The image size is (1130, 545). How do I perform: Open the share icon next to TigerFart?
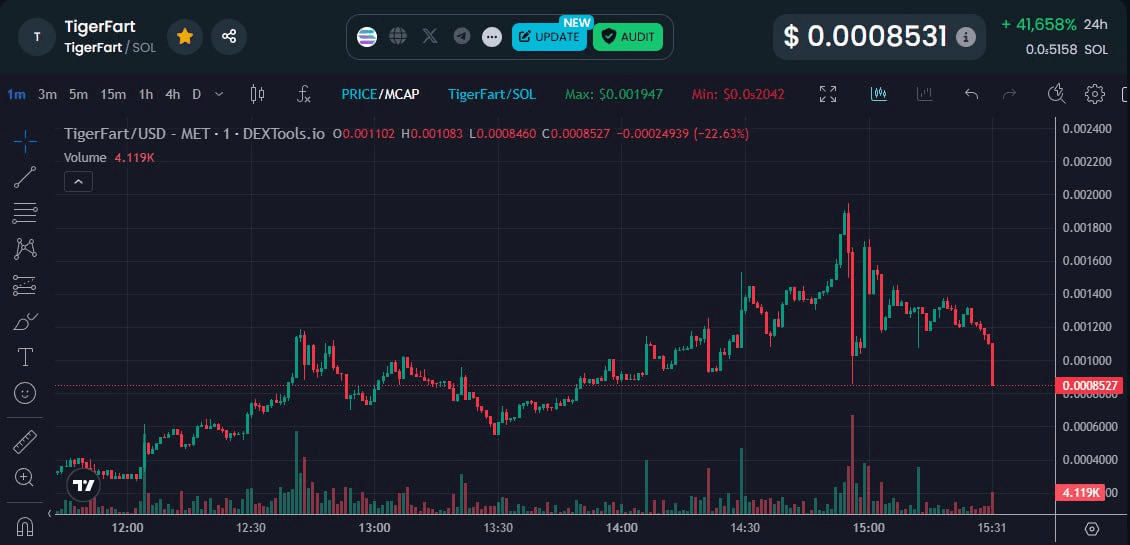(x=229, y=36)
